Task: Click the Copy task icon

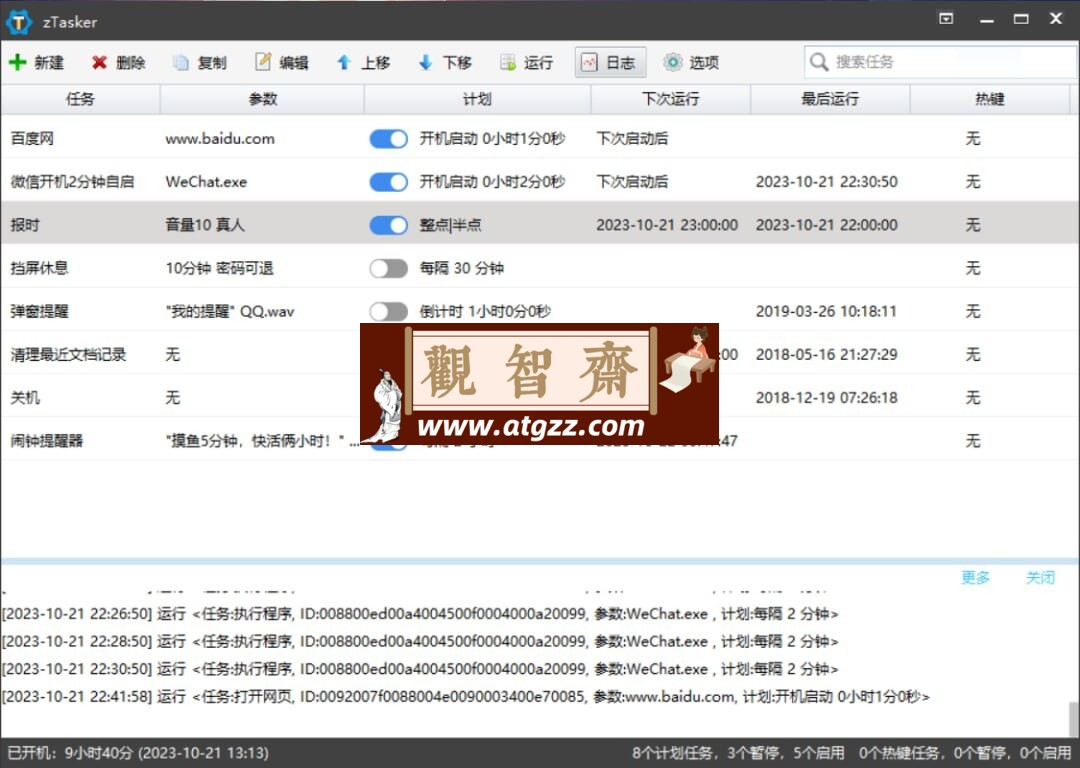Action: point(180,63)
